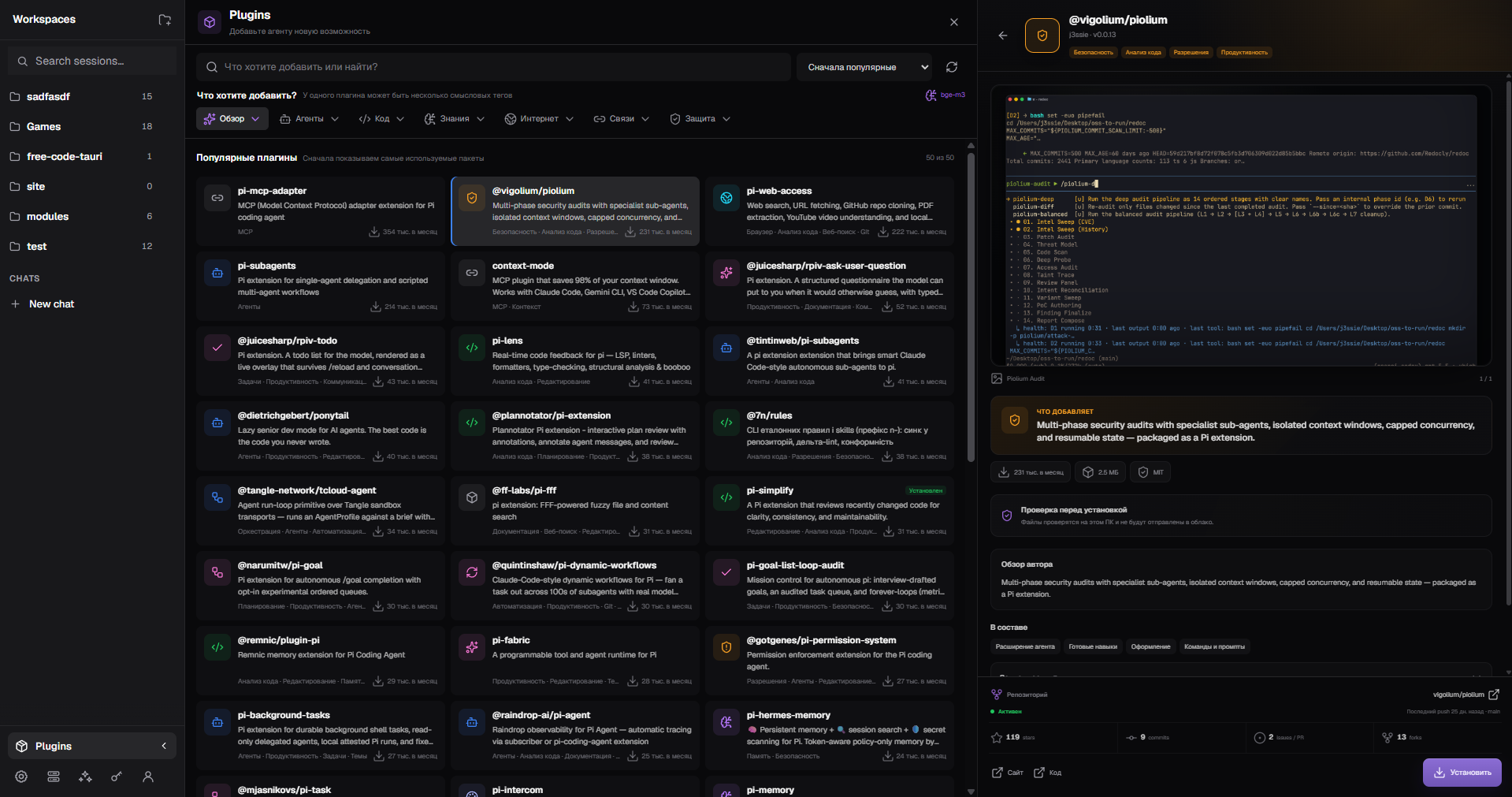Open the Обзор filter dropdown

point(232,119)
